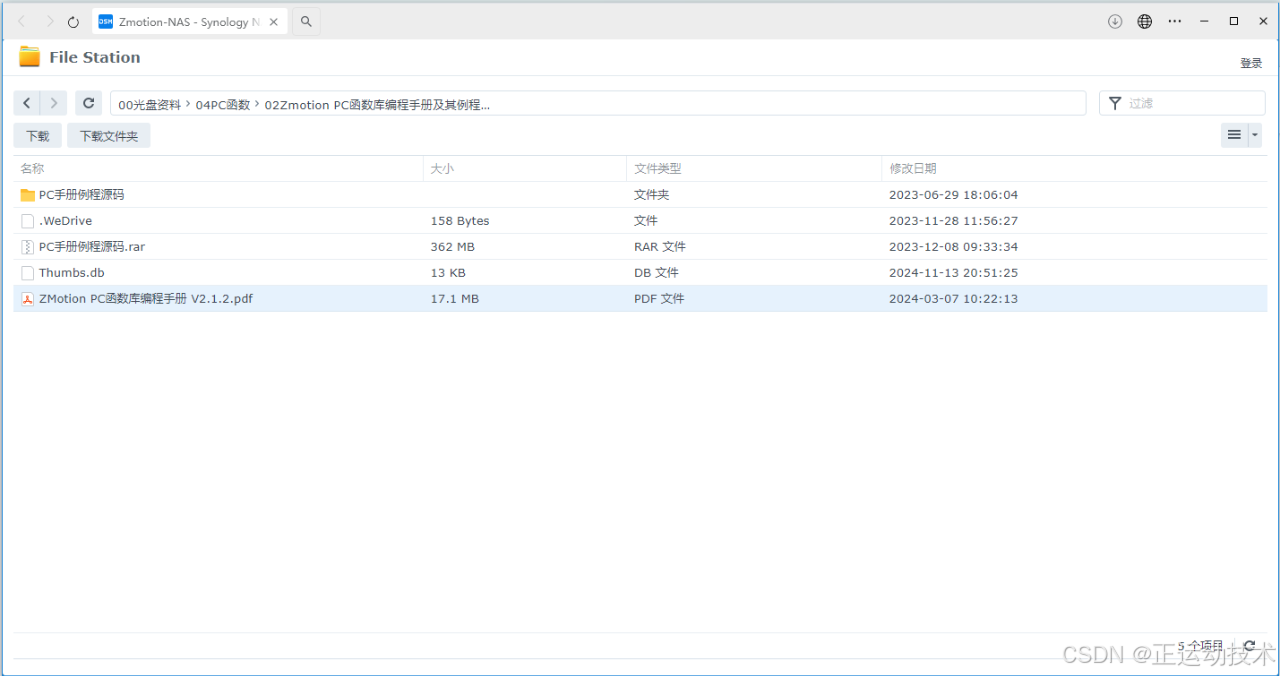Switch list view mode icon
The height and width of the screenshot is (676, 1280).
point(1235,135)
